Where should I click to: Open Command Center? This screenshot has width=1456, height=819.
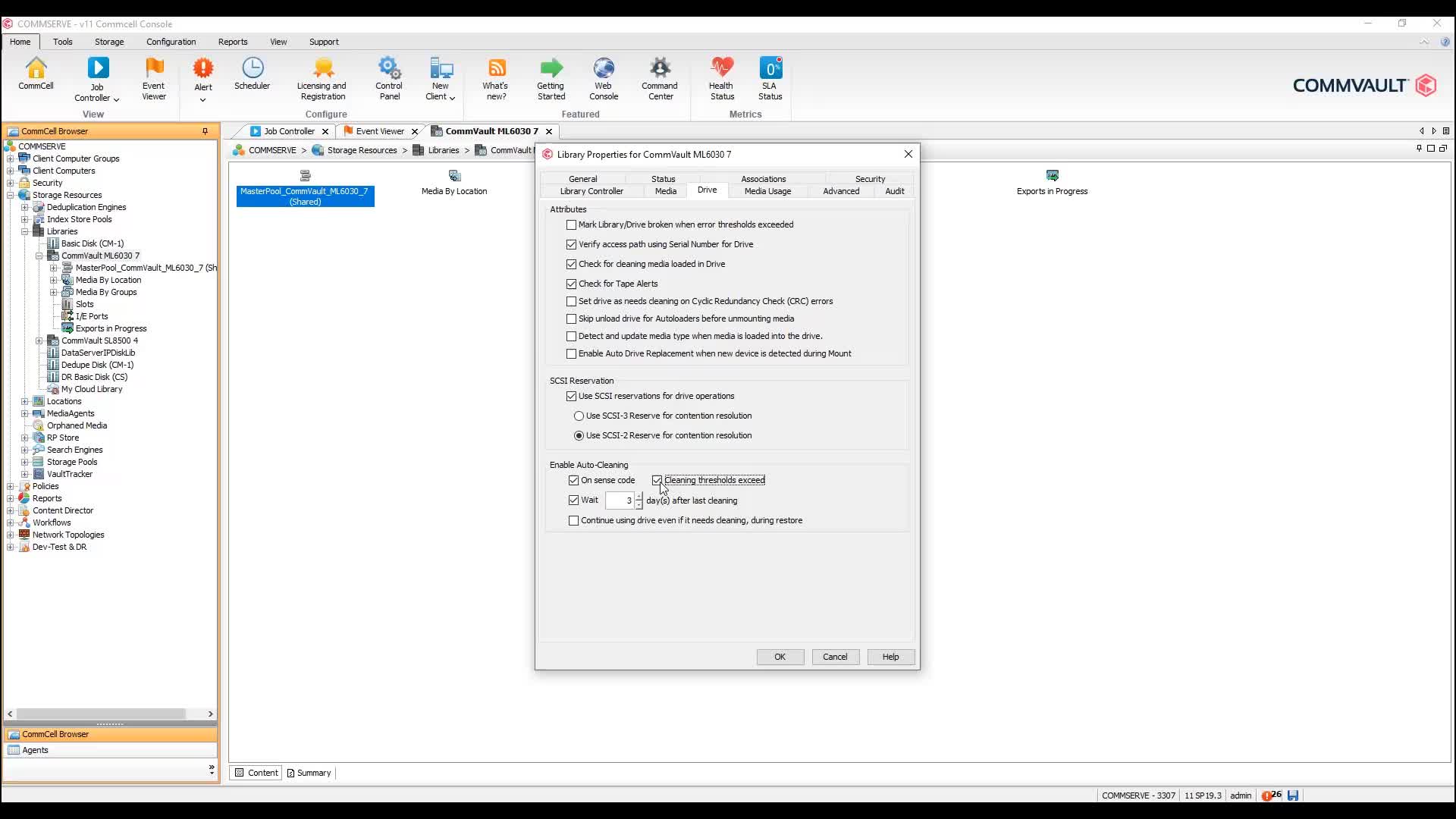(x=659, y=76)
